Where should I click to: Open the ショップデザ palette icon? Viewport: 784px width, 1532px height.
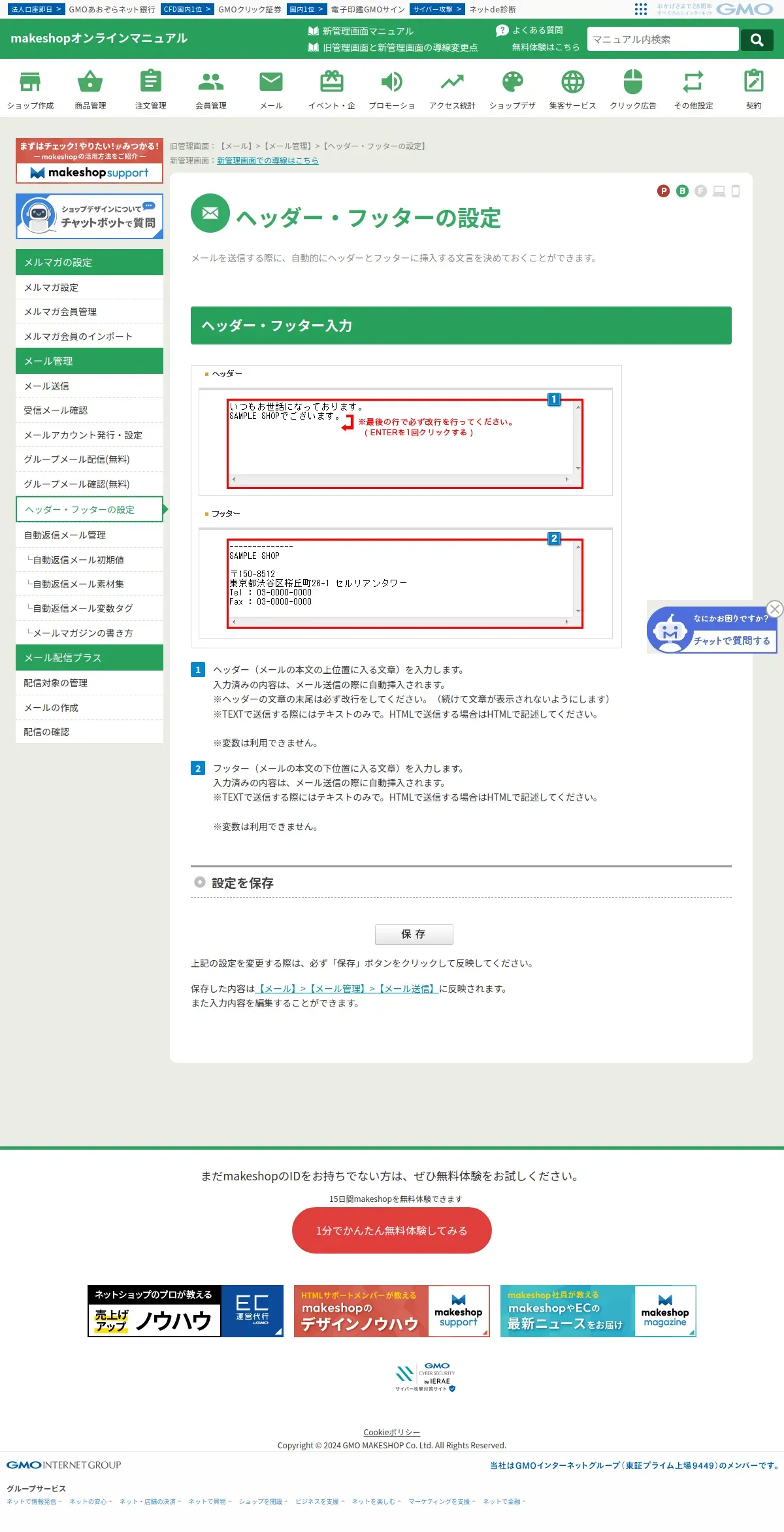(x=512, y=82)
